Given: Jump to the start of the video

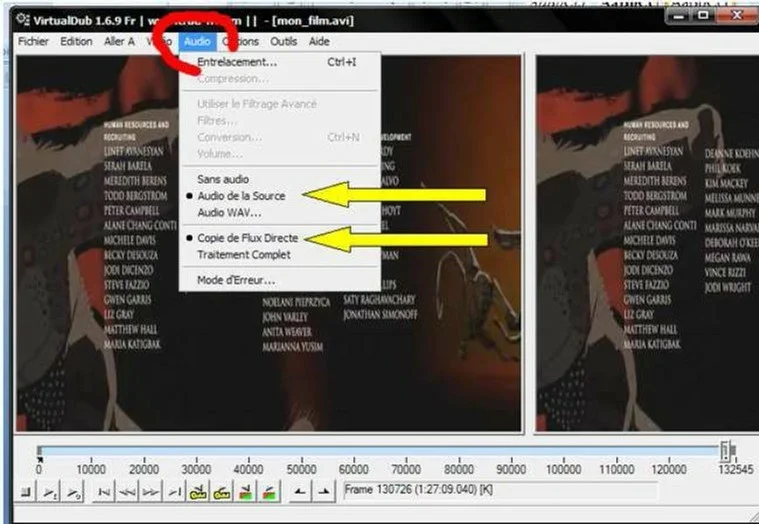Looking at the screenshot, I should (x=102, y=491).
